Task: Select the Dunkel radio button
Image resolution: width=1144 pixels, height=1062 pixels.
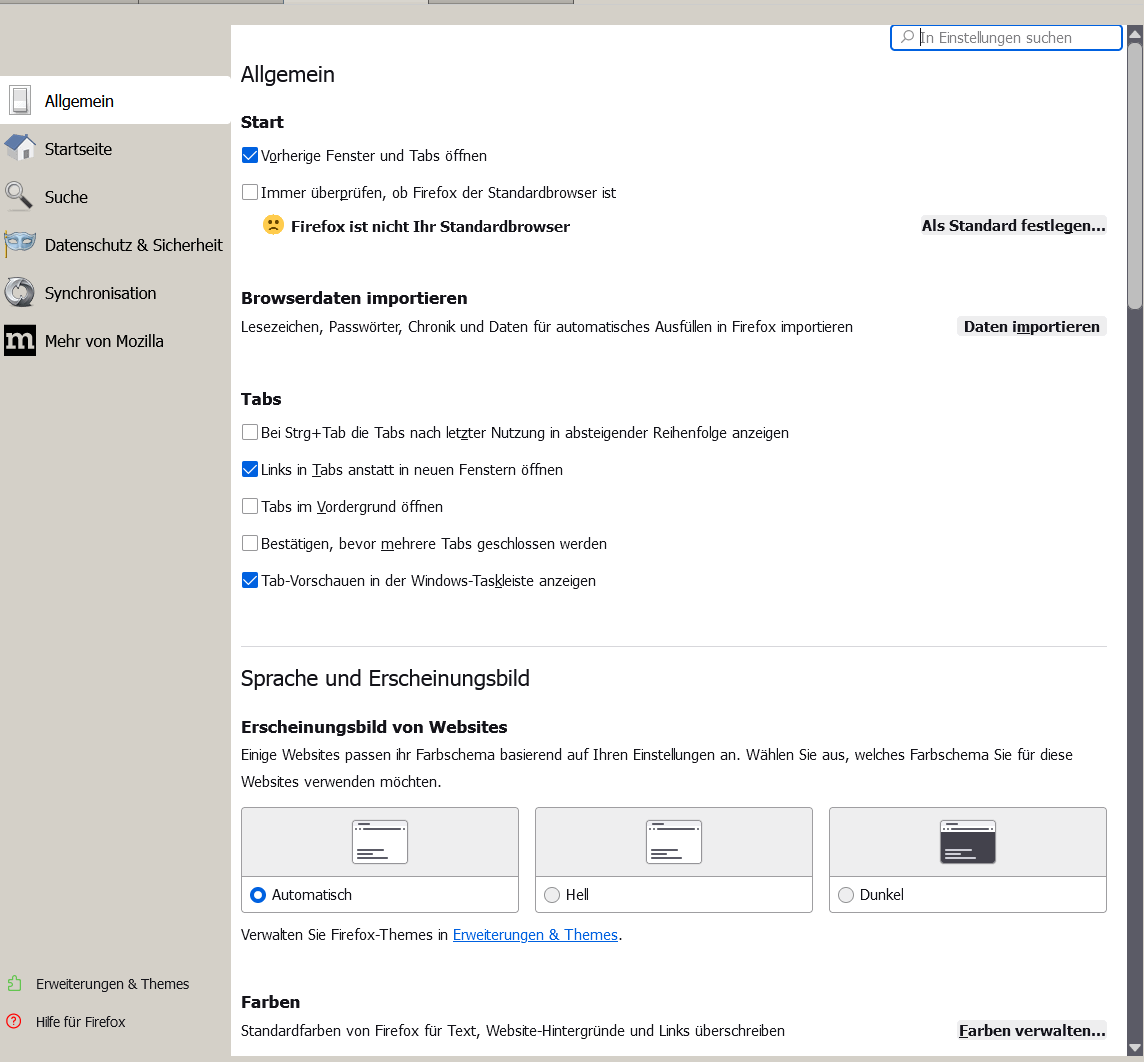Action: tap(846, 894)
